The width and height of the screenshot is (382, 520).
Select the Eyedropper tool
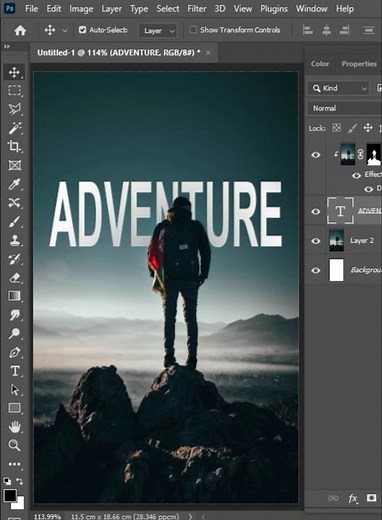pyautogui.click(x=14, y=184)
